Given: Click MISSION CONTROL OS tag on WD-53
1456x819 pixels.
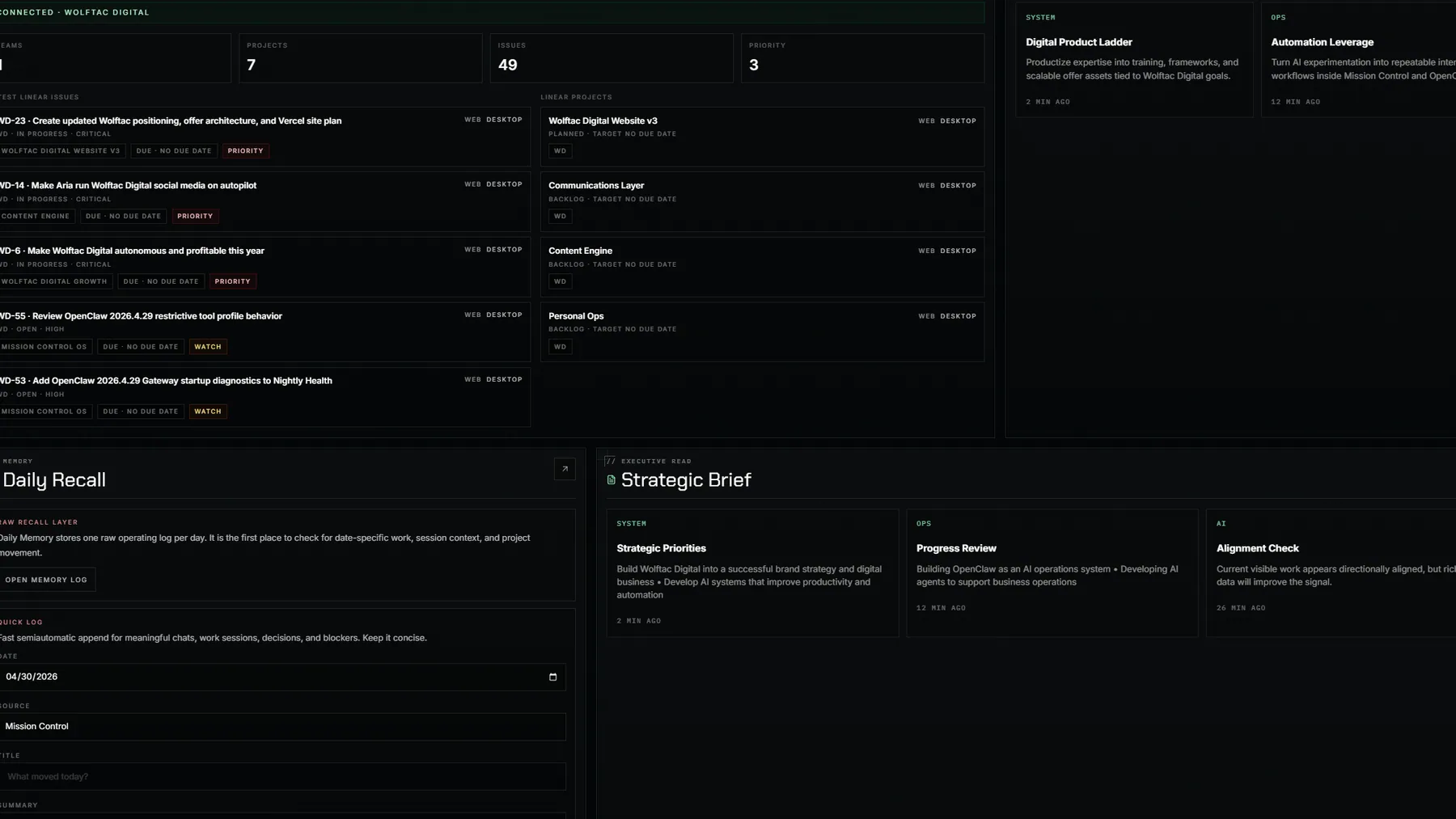Looking at the screenshot, I should pos(44,412).
